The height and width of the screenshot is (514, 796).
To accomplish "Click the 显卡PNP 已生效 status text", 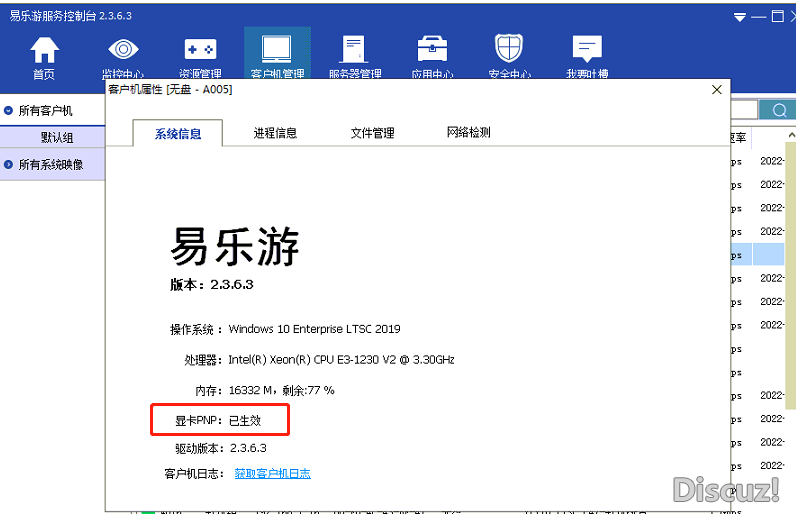I will click(218, 420).
